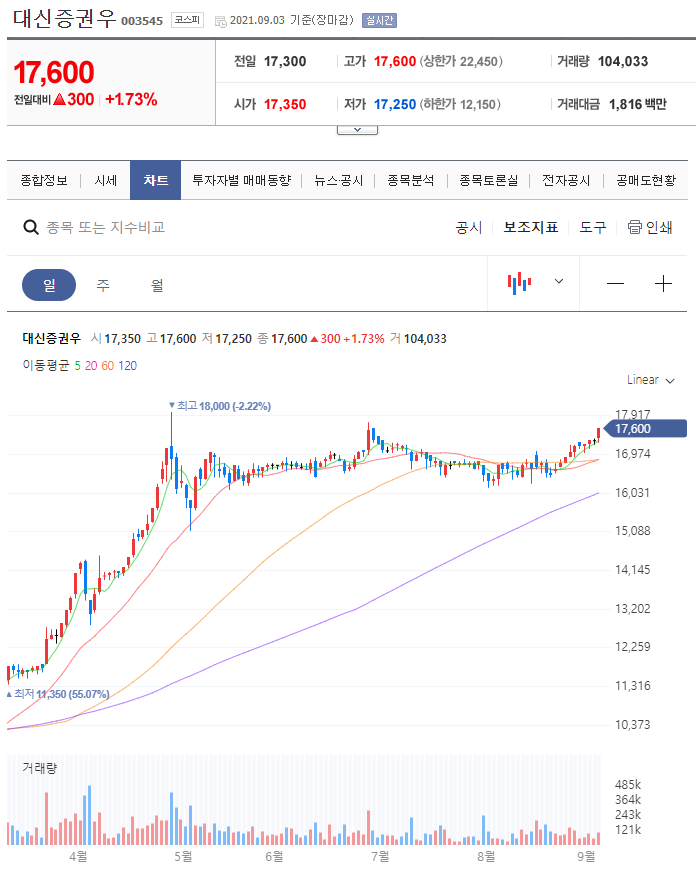Open the 도구 tools menu

tap(593, 227)
